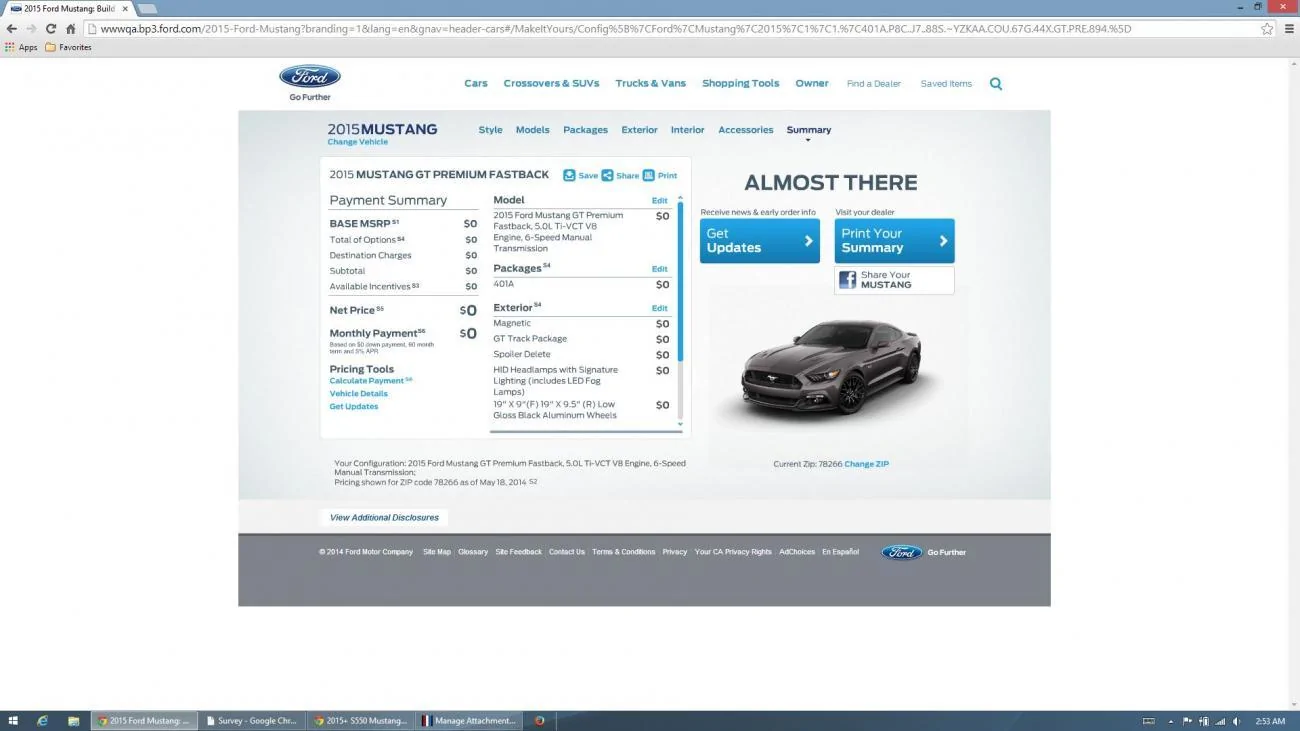The image size is (1300, 731).
Task: Launch Internet Explorer from the taskbar
Action: coord(42,720)
